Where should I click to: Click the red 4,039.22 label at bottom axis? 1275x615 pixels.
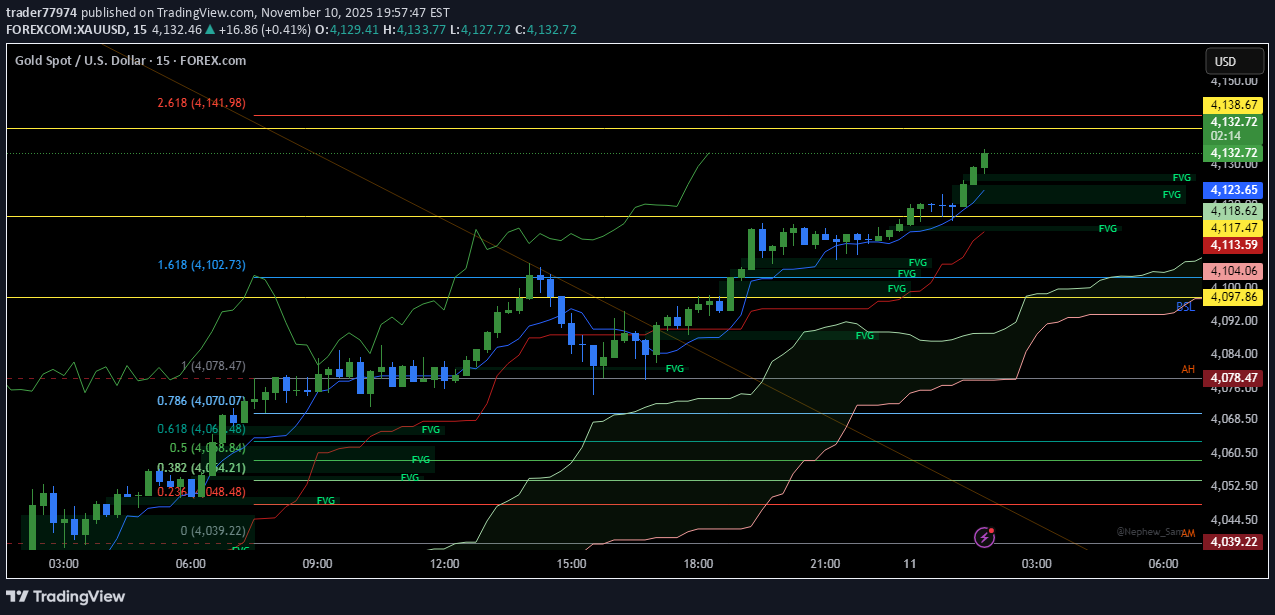click(1233, 541)
